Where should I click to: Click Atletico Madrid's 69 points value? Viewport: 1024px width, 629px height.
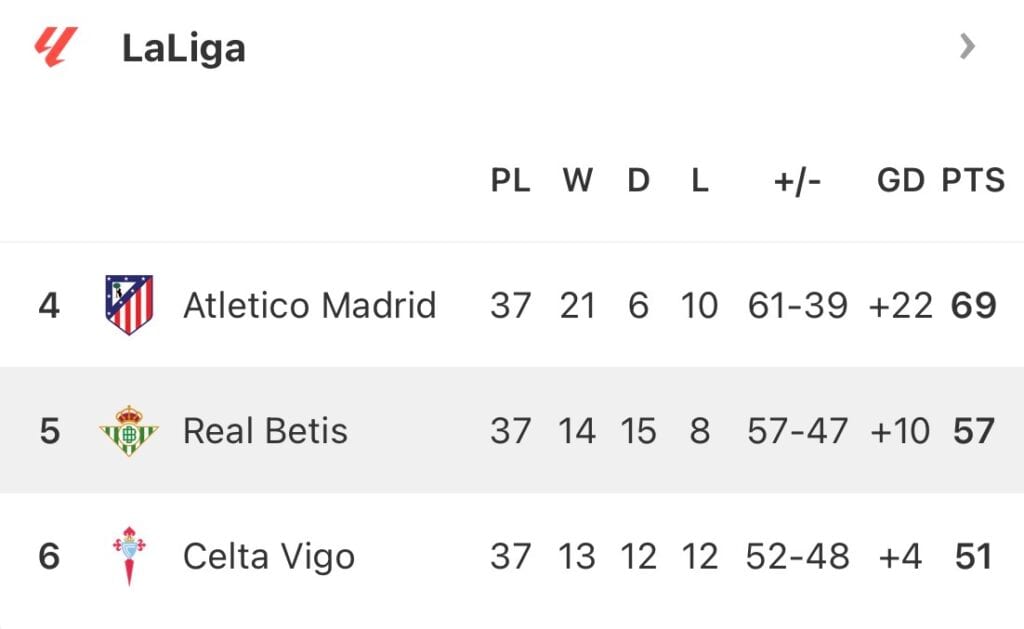click(x=973, y=306)
